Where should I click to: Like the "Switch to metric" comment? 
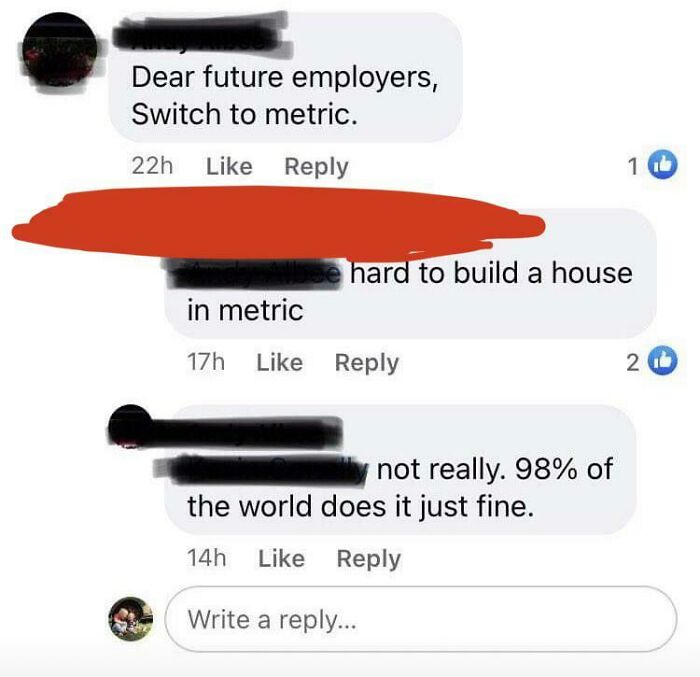(x=229, y=167)
